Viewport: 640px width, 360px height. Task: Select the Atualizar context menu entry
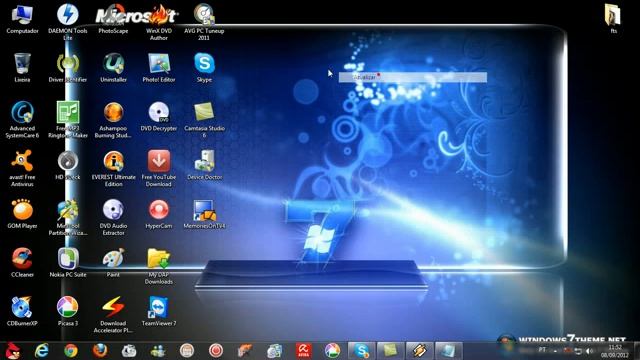[413, 77]
